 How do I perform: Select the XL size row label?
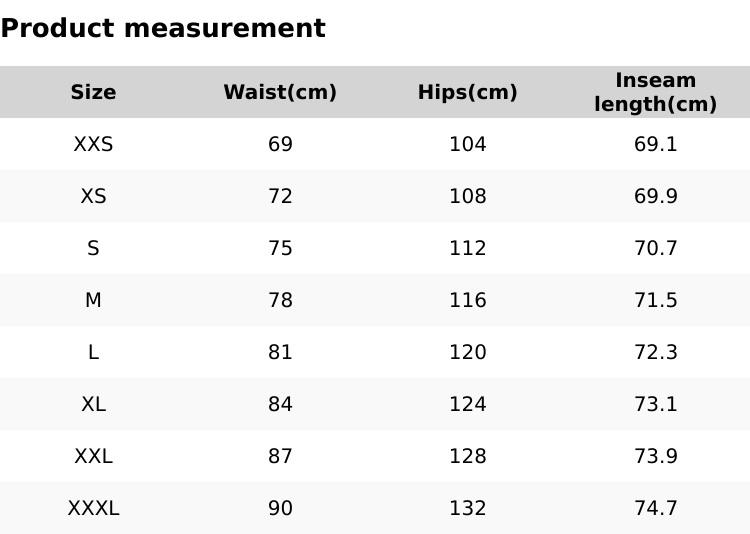point(93,405)
